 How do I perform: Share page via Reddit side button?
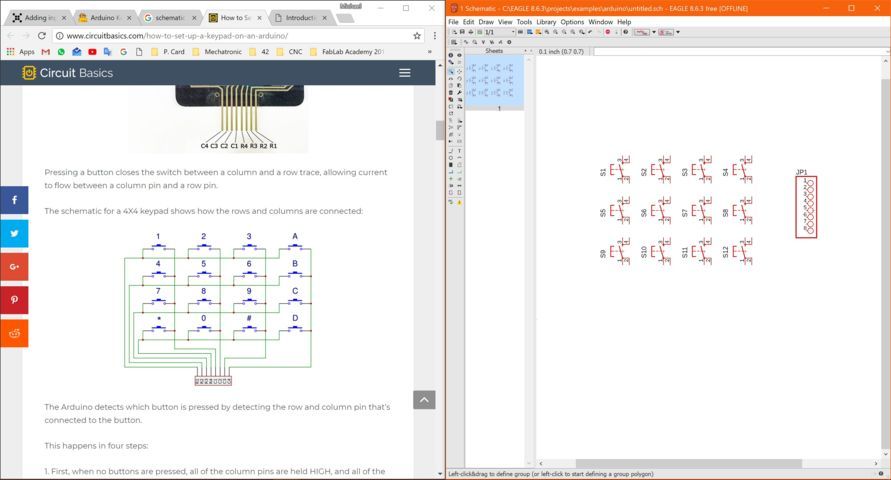(x=14, y=333)
